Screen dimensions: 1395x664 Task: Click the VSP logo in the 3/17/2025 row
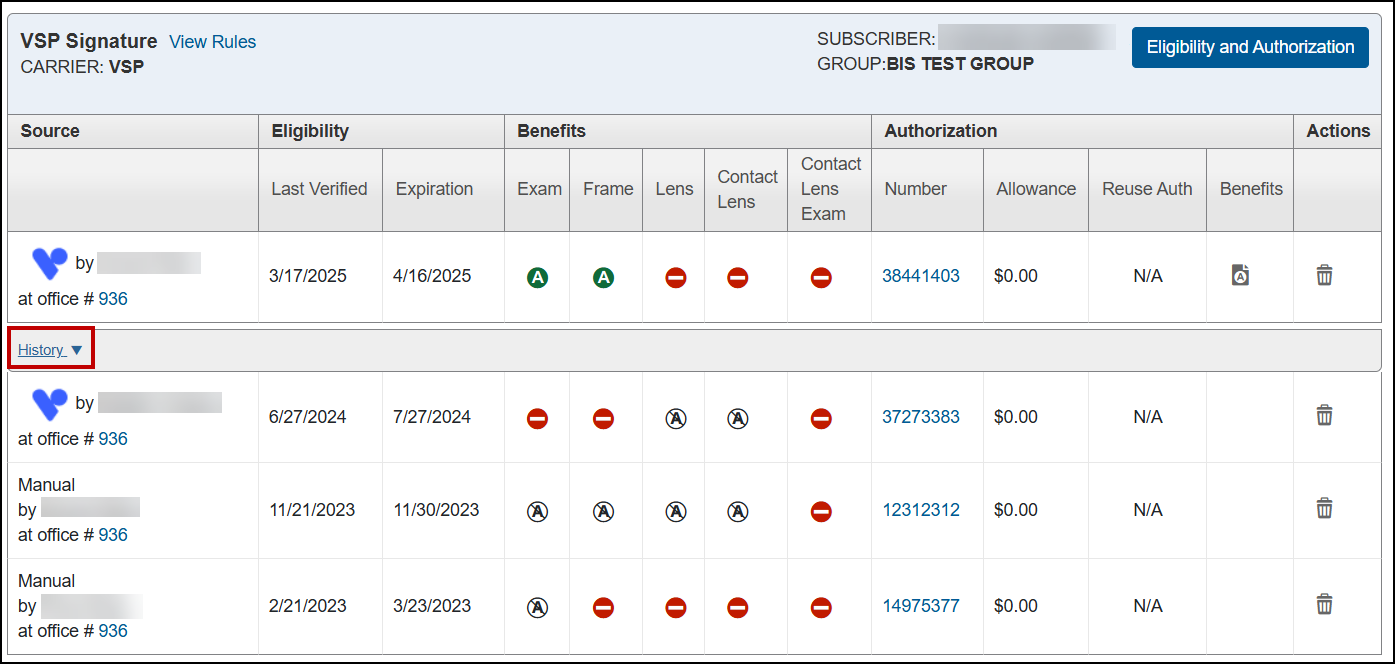pyautogui.click(x=49, y=263)
